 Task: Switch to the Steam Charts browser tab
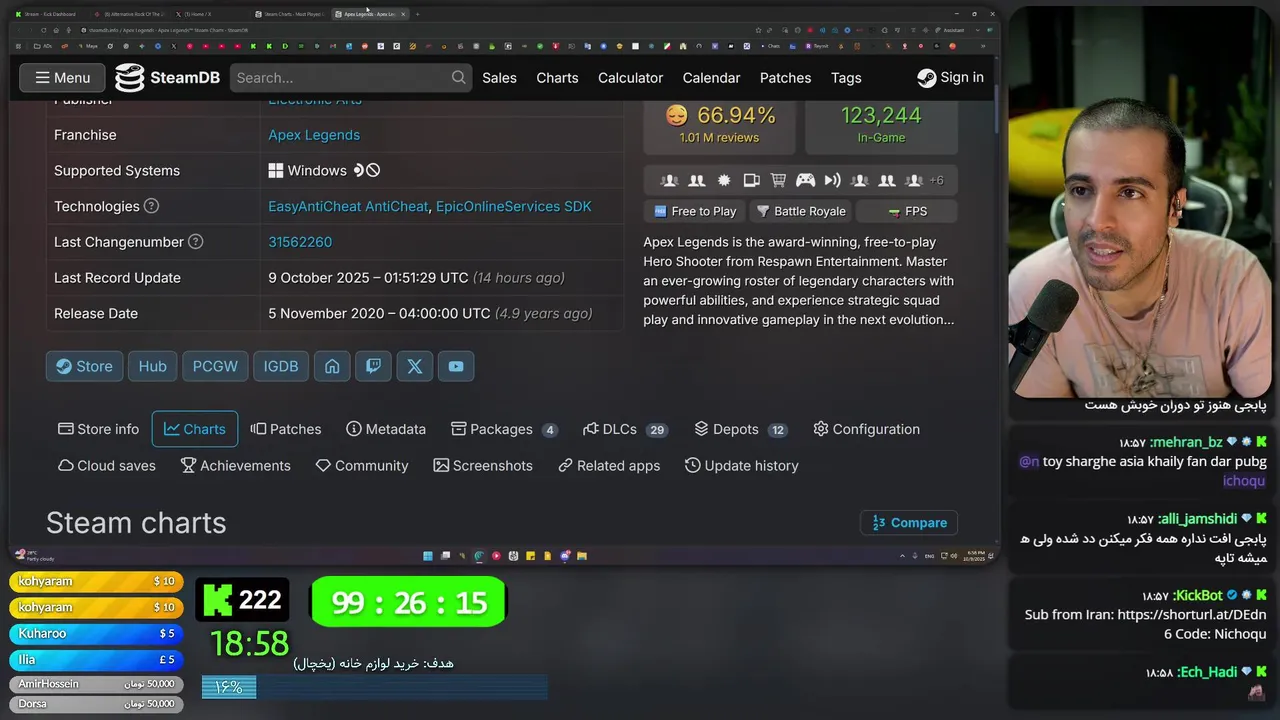click(x=291, y=14)
